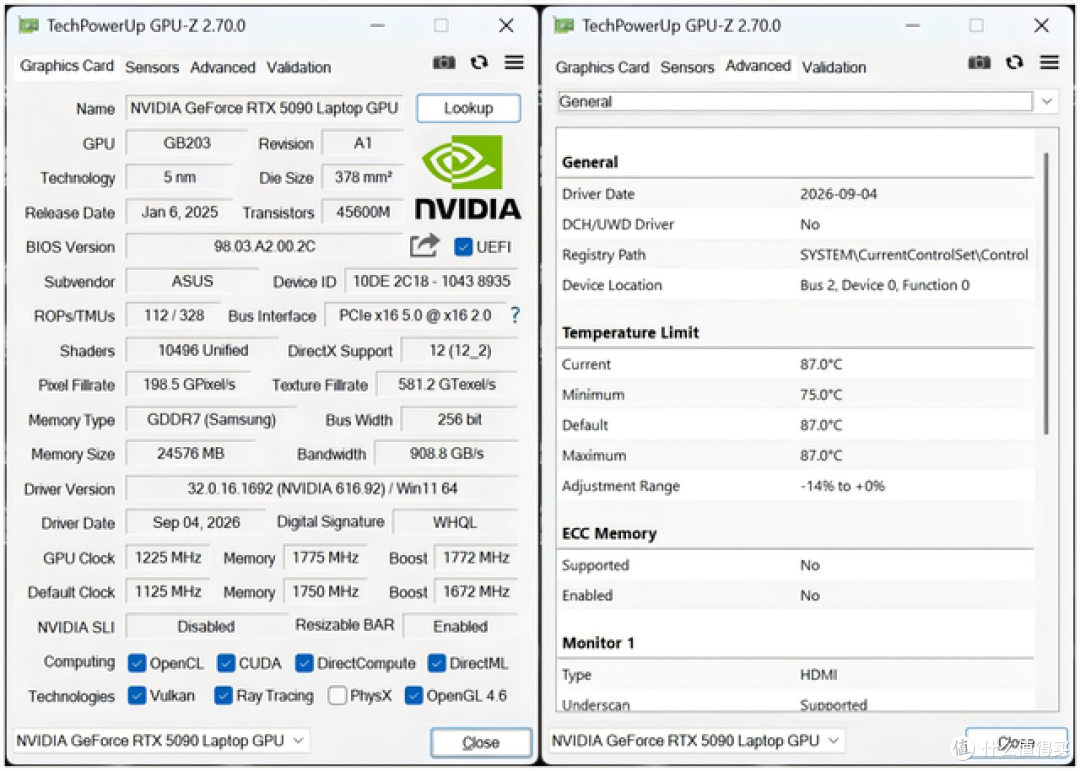The height and width of the screenshot is (771, 1080).
Task: Expand the General category dropdown in Advanced tab
Action: (1047, 101)
